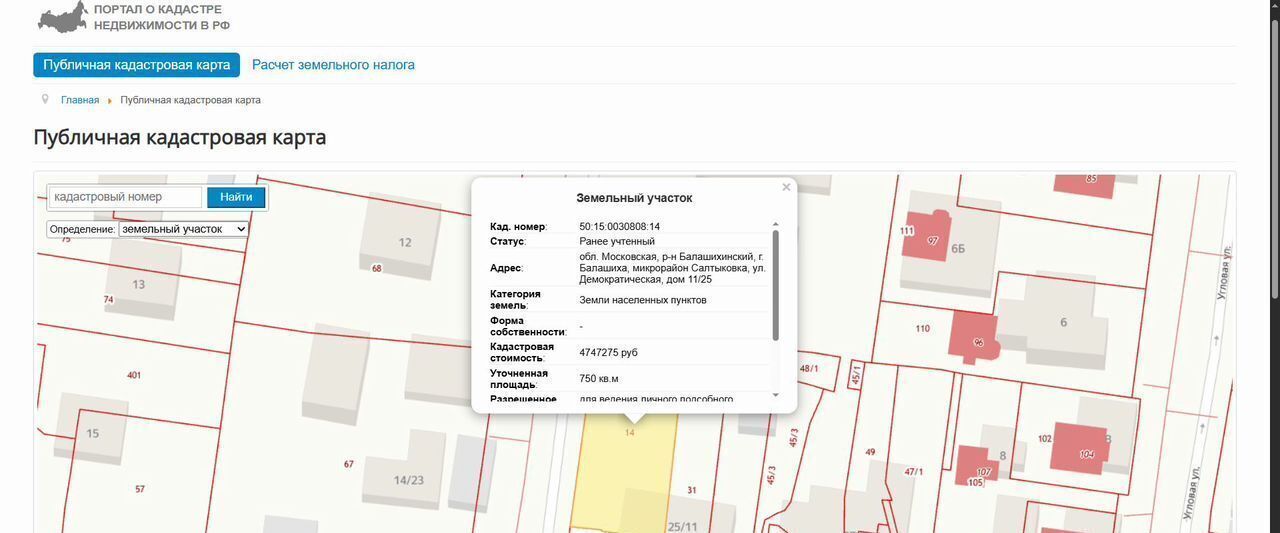1280x533 pixels.
Task: Go to the Главная breadcrumb link
Action: tap(80, 100)
